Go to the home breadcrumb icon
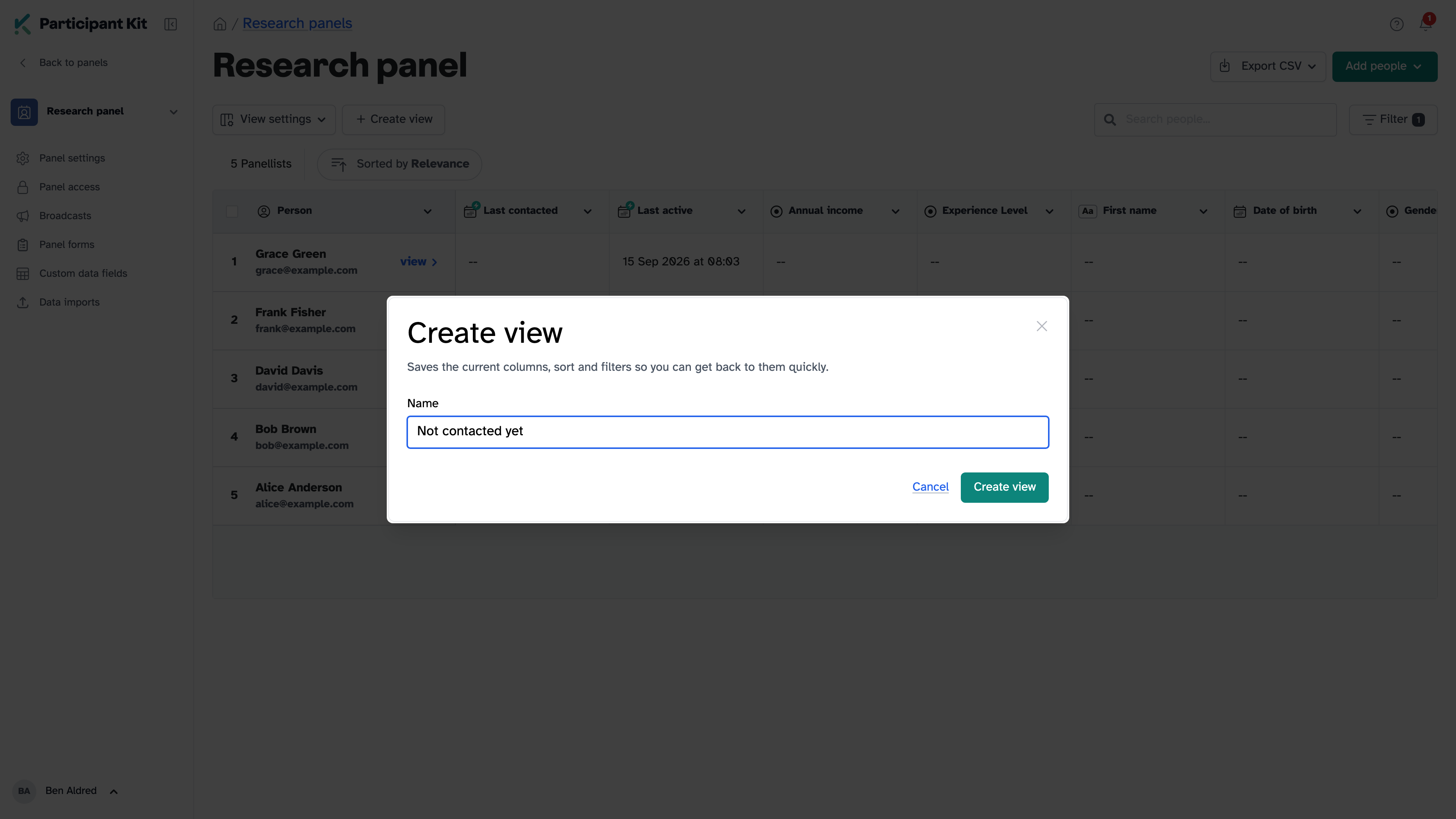 click(x=220, y=24)
